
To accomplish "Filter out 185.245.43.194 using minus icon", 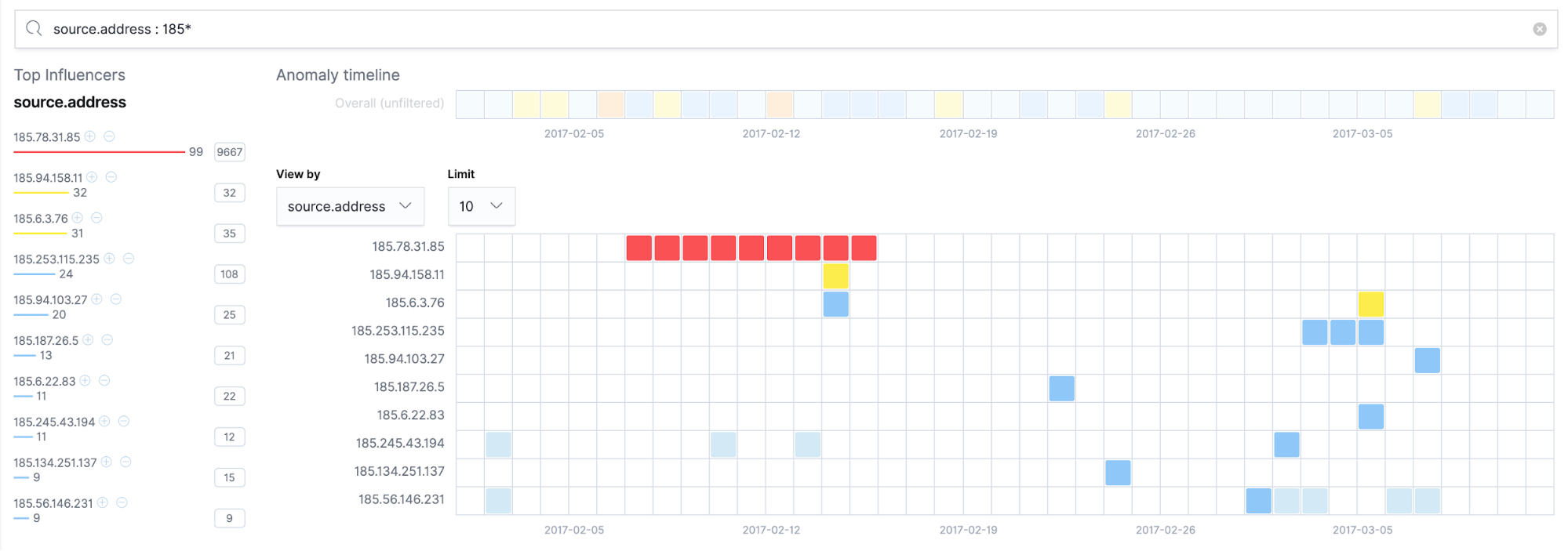I will pos(124,422).
